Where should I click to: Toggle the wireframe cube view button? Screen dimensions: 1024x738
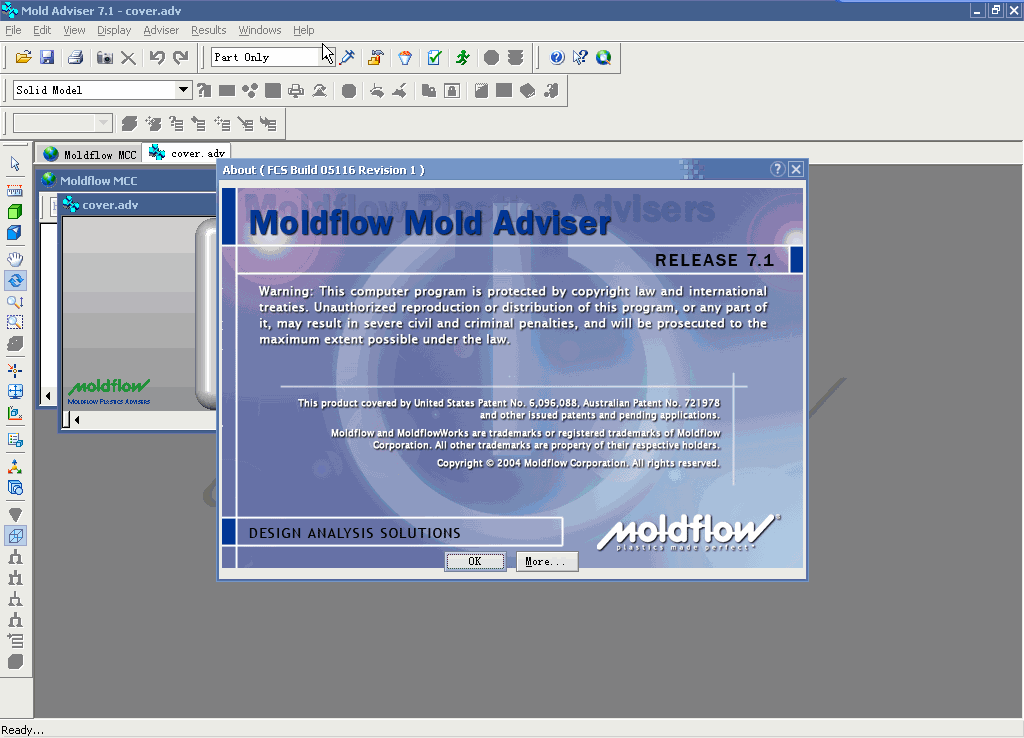click(15, 536)
